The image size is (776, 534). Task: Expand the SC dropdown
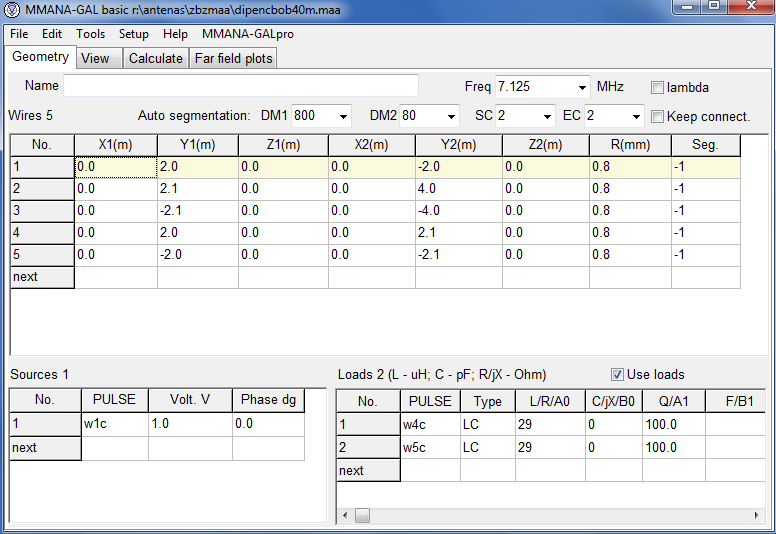tap(546, 116)
